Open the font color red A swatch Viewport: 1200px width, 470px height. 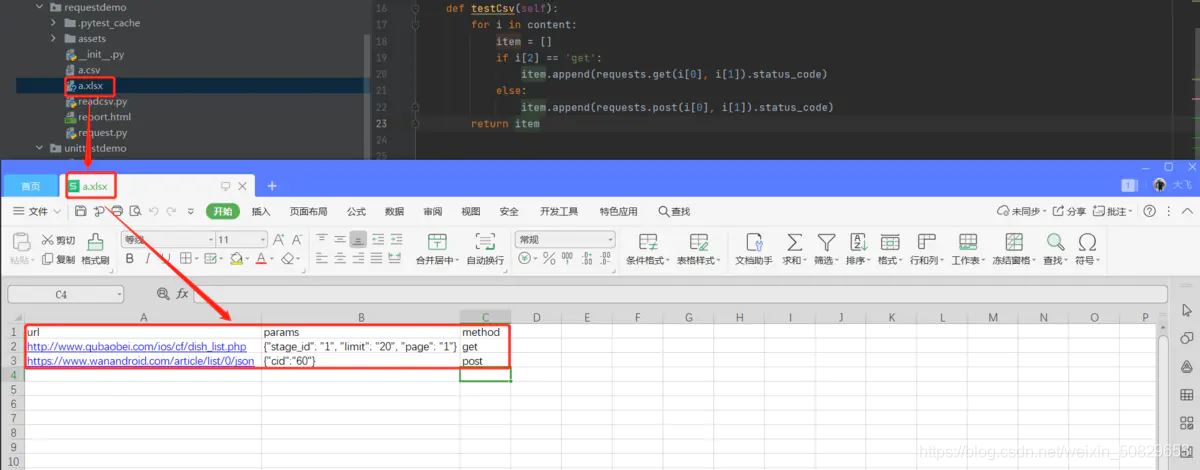click(261, 259)
